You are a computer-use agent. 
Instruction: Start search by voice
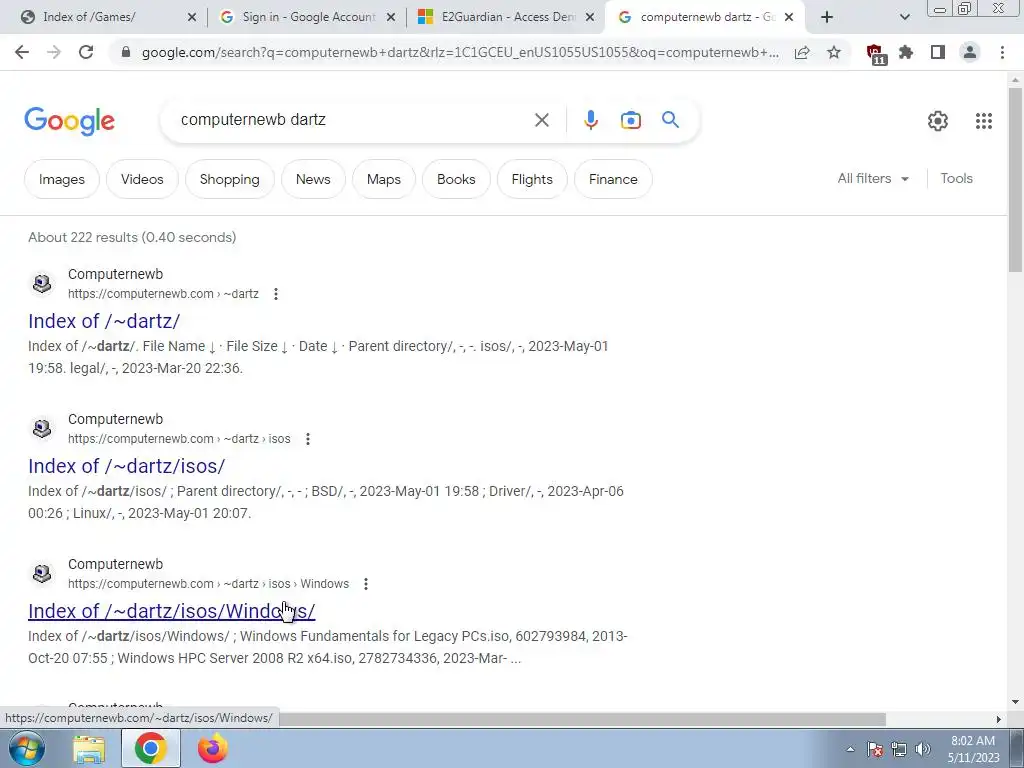tap(591, 120)
